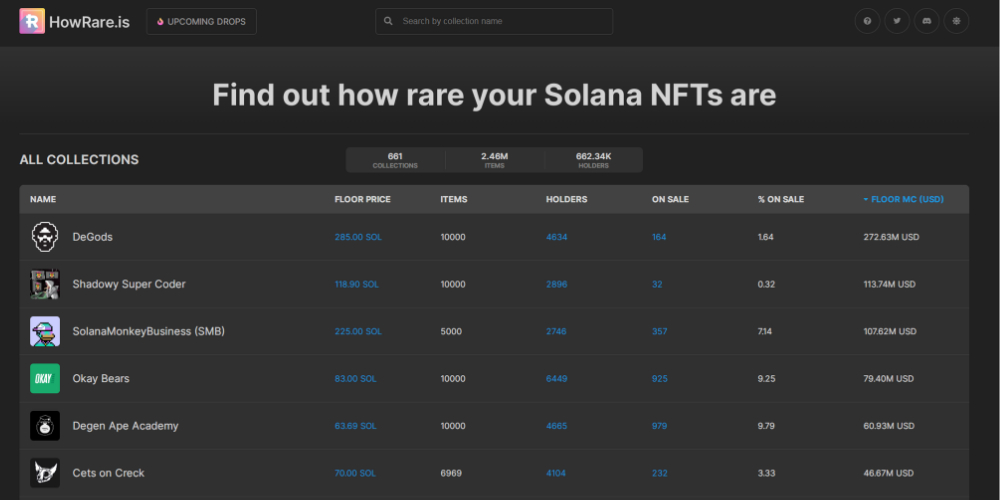This screenshot has height=500, width=1000.
Task: Click Okay Bears on sale 925
Action: click(659, 379)
